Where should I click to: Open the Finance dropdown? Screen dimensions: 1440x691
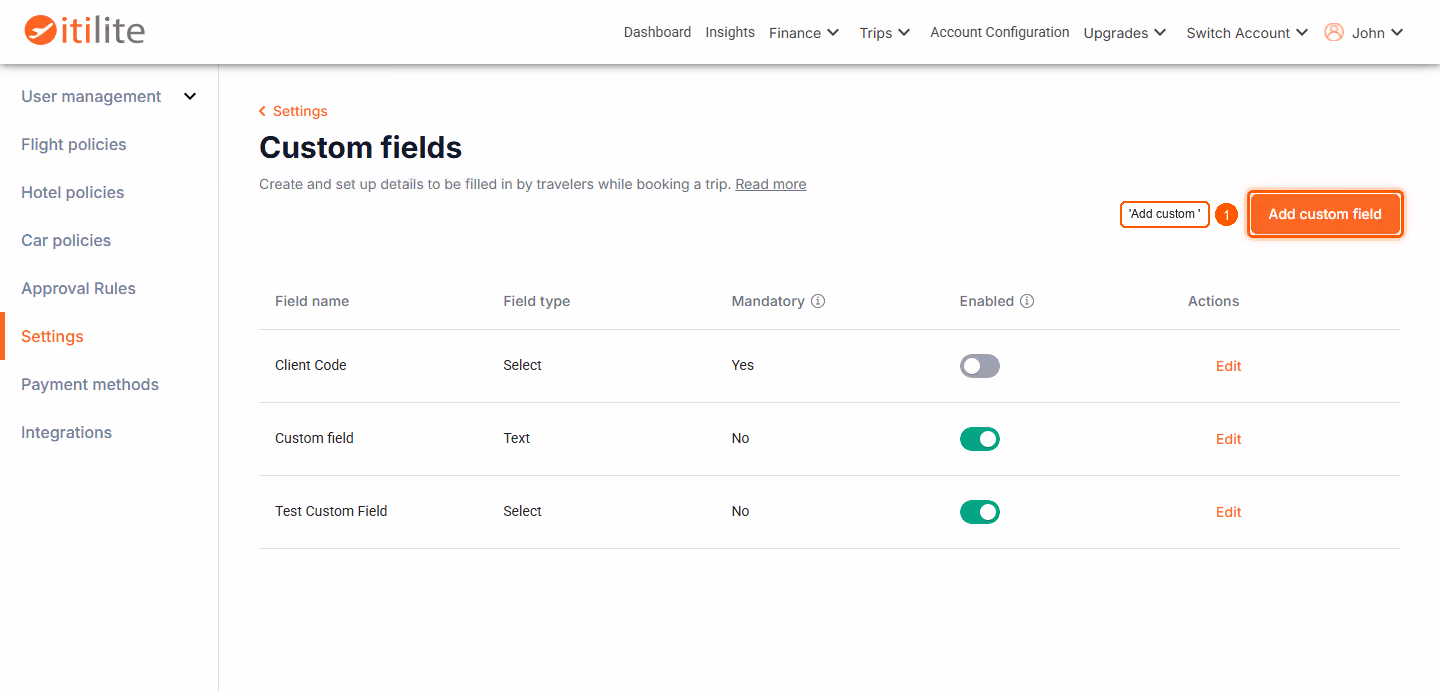point(804,33)
